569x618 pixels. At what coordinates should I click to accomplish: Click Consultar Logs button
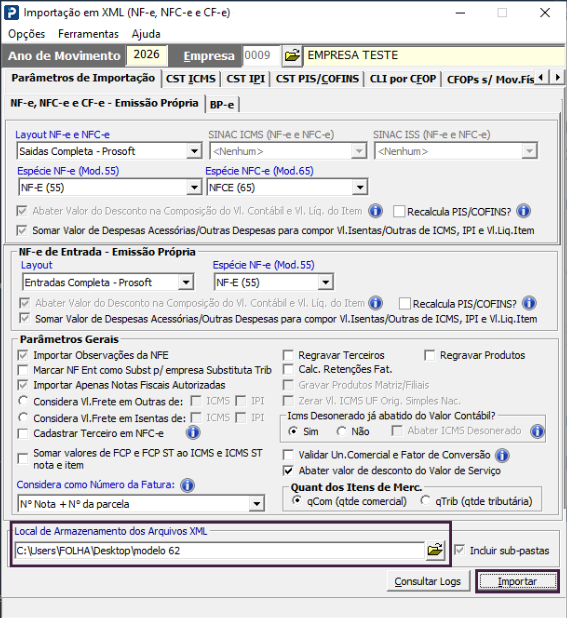coord(428,581)
